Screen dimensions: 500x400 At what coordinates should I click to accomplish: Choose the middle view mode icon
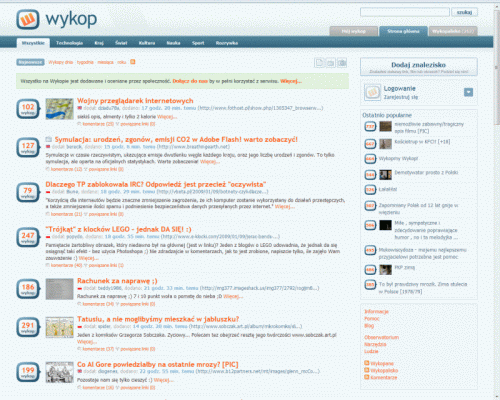[331, 63]
